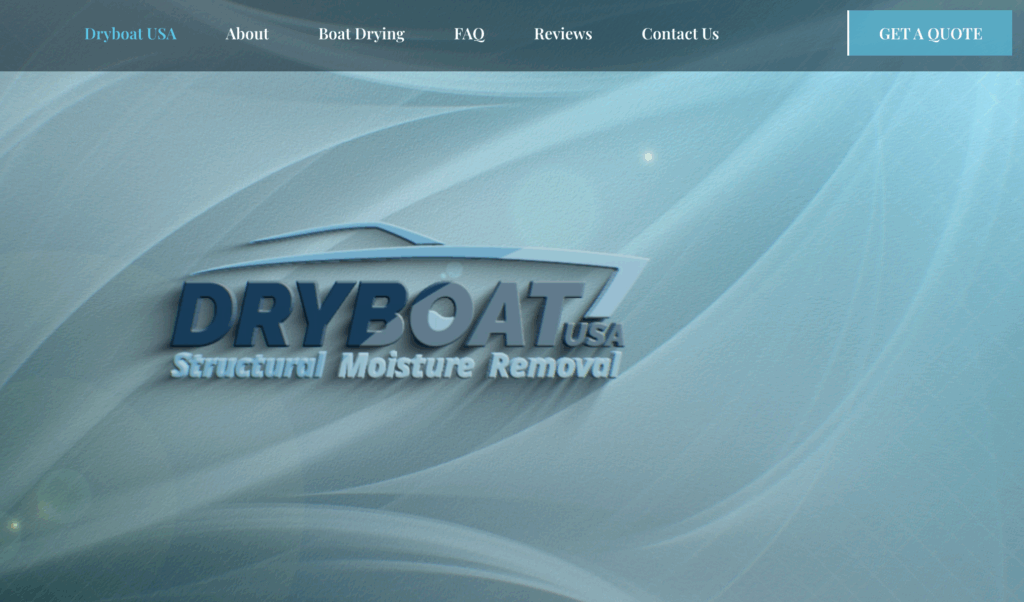The width and height of the screenshot is (1024, 602).
Task: Open the FAQ page
Action: [x=468, y=34]
